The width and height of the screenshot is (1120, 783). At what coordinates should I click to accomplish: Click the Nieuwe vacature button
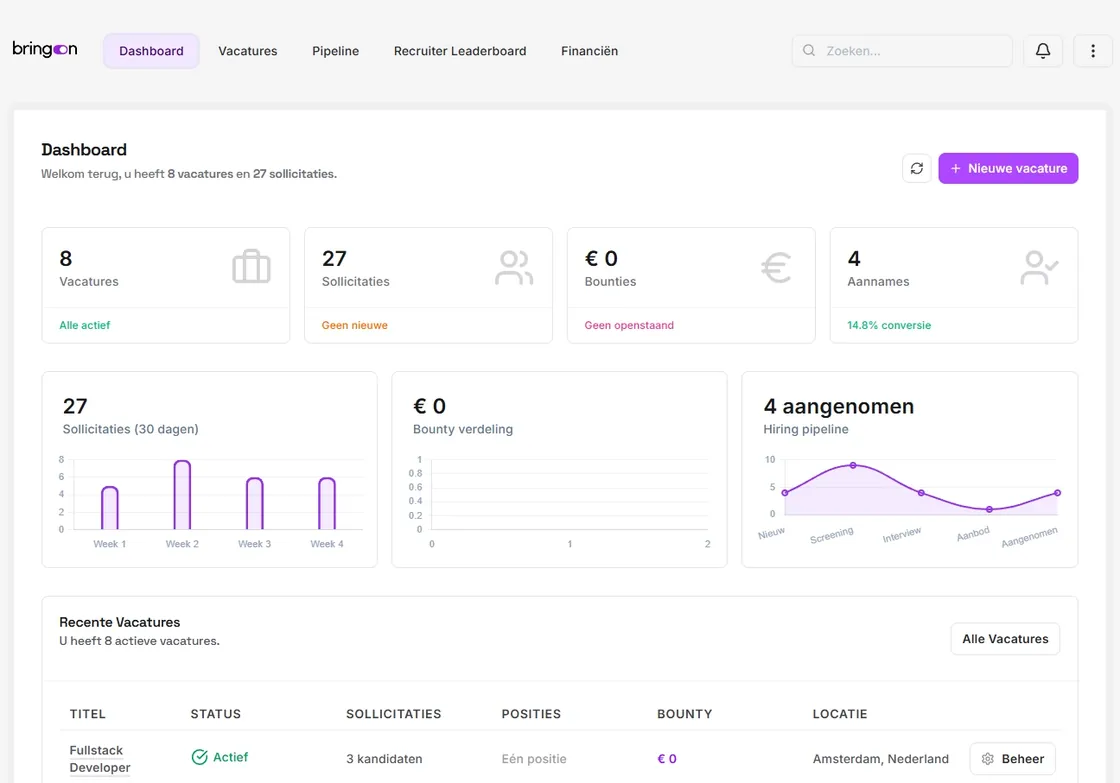pos(1008,169)
